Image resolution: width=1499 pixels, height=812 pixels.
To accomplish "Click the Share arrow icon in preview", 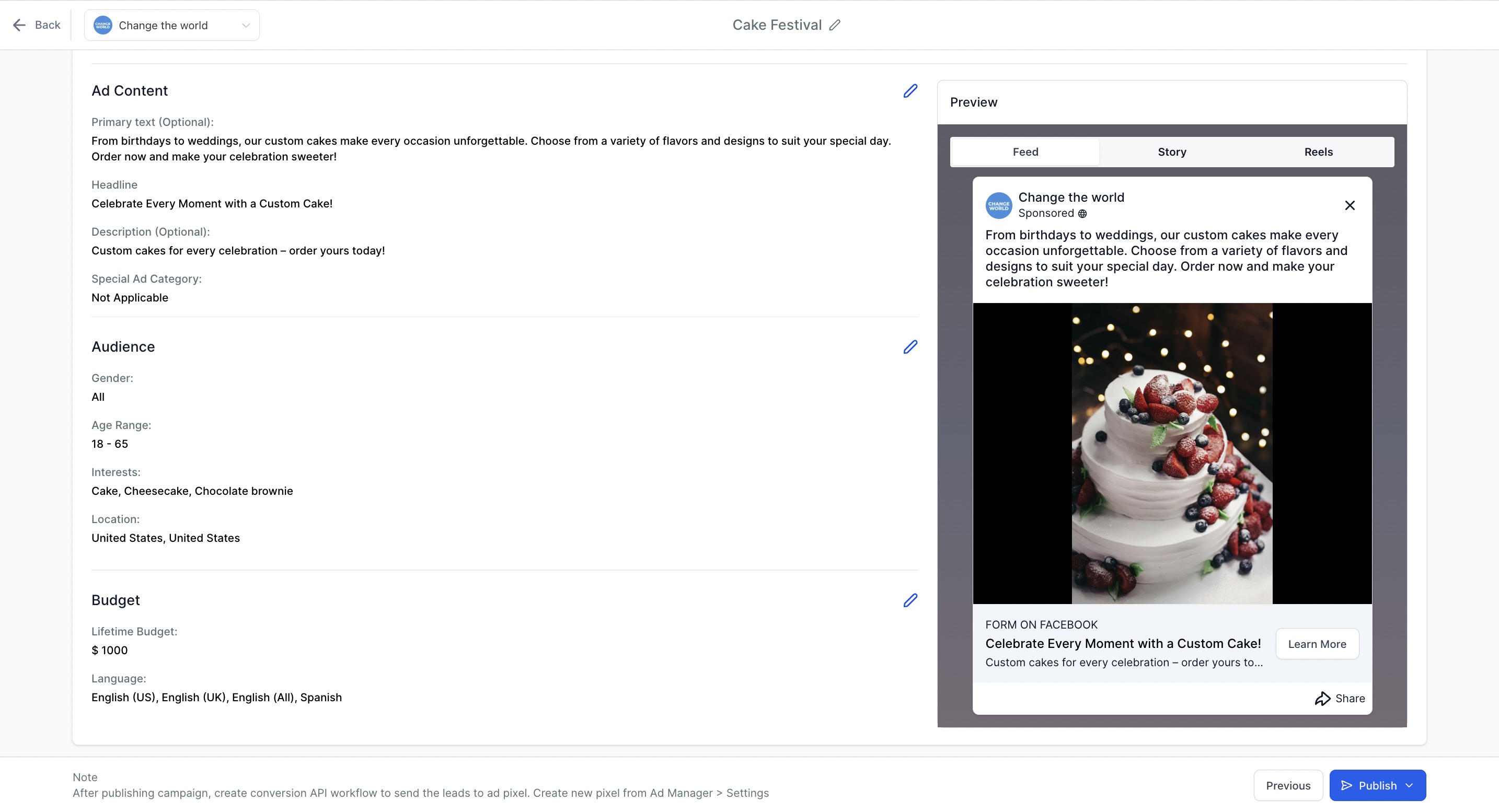I will [x=1322, y=698].
